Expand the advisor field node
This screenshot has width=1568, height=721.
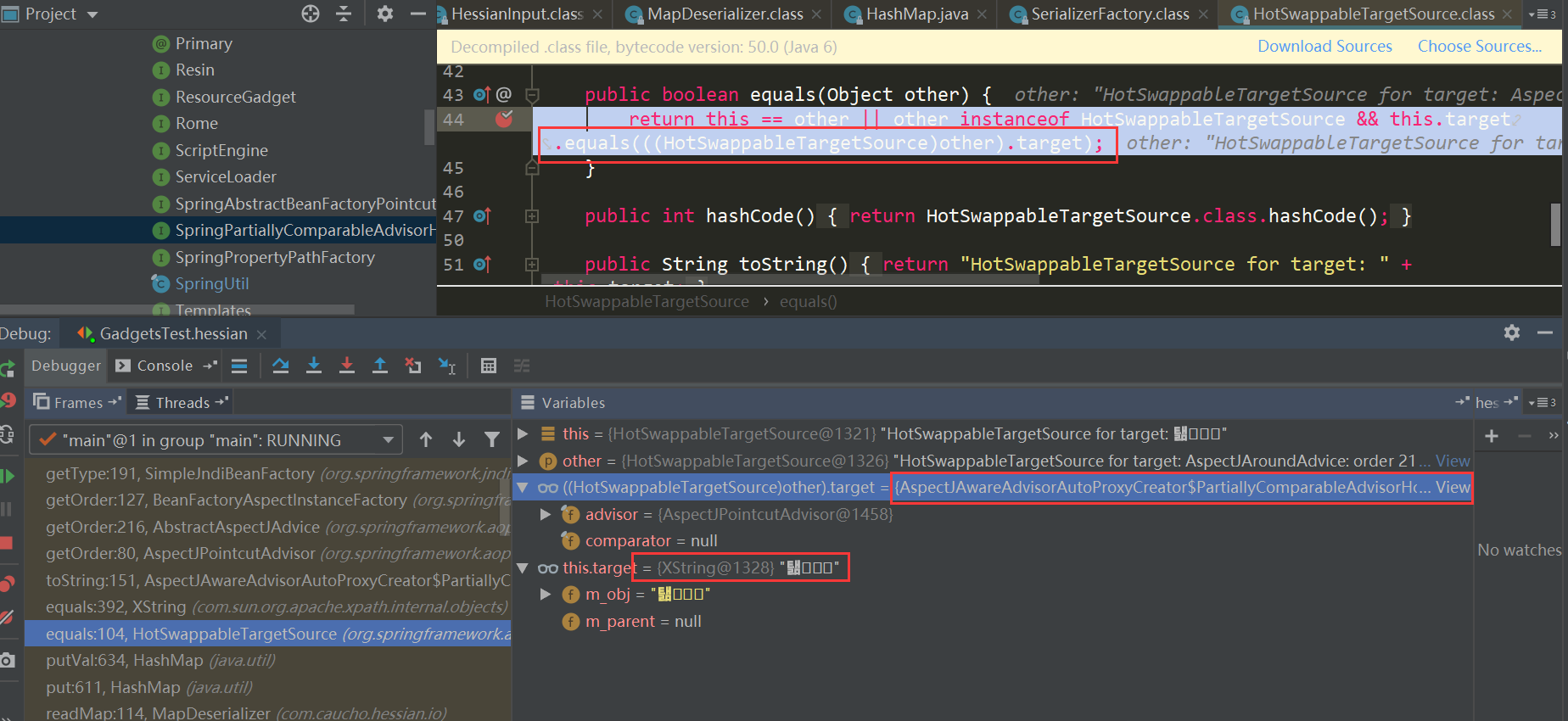(546, 514)
